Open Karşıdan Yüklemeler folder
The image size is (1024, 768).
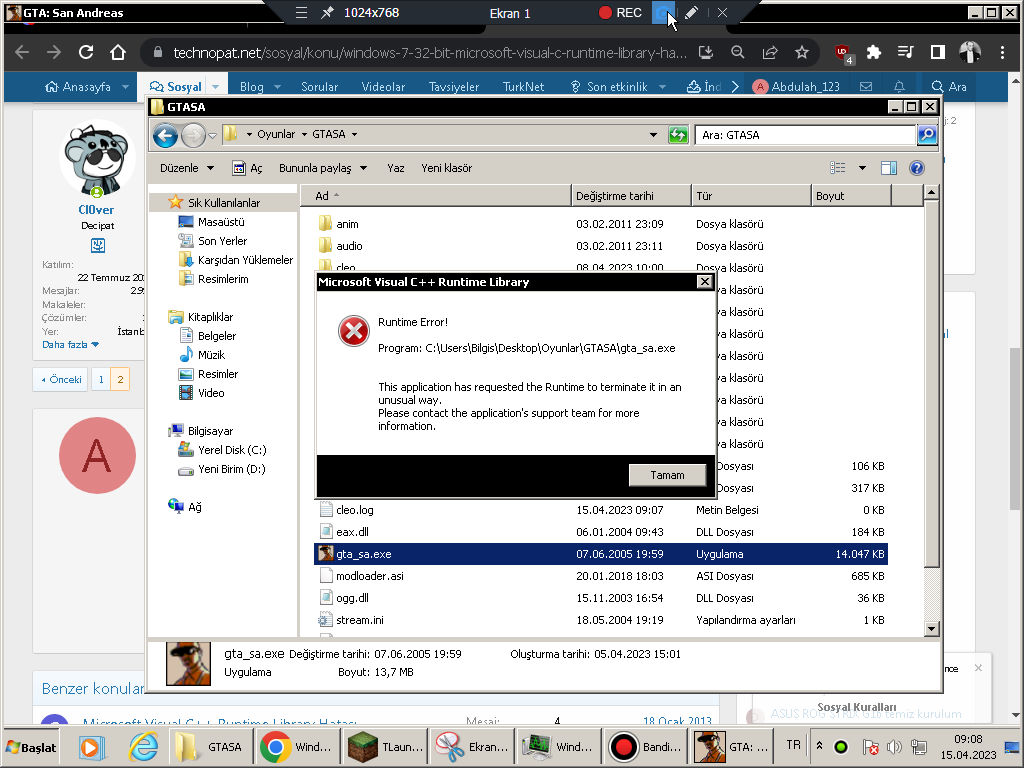coord(245,260)
